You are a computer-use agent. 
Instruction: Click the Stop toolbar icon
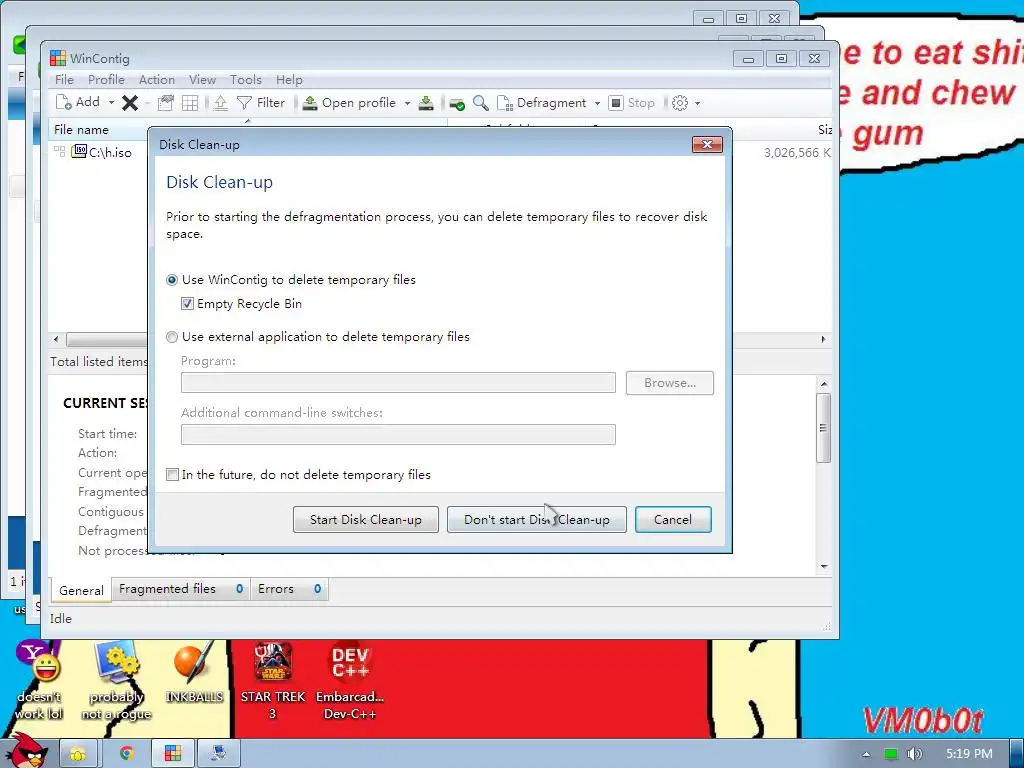616,103
